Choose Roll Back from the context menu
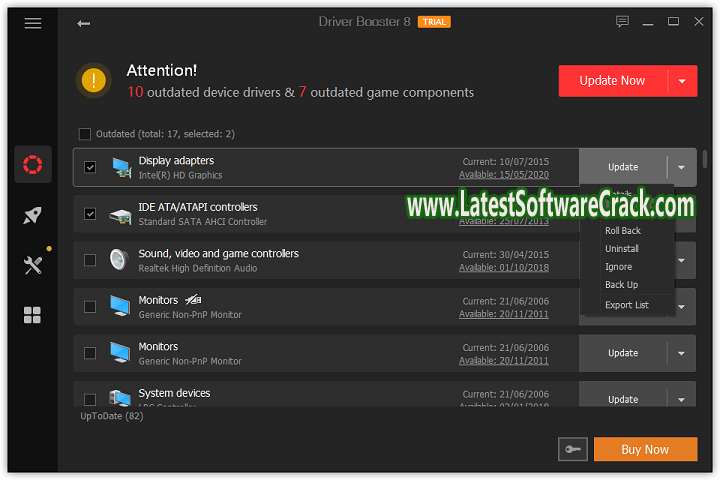Screen dimensions: 720x480 tap(623, 231)
